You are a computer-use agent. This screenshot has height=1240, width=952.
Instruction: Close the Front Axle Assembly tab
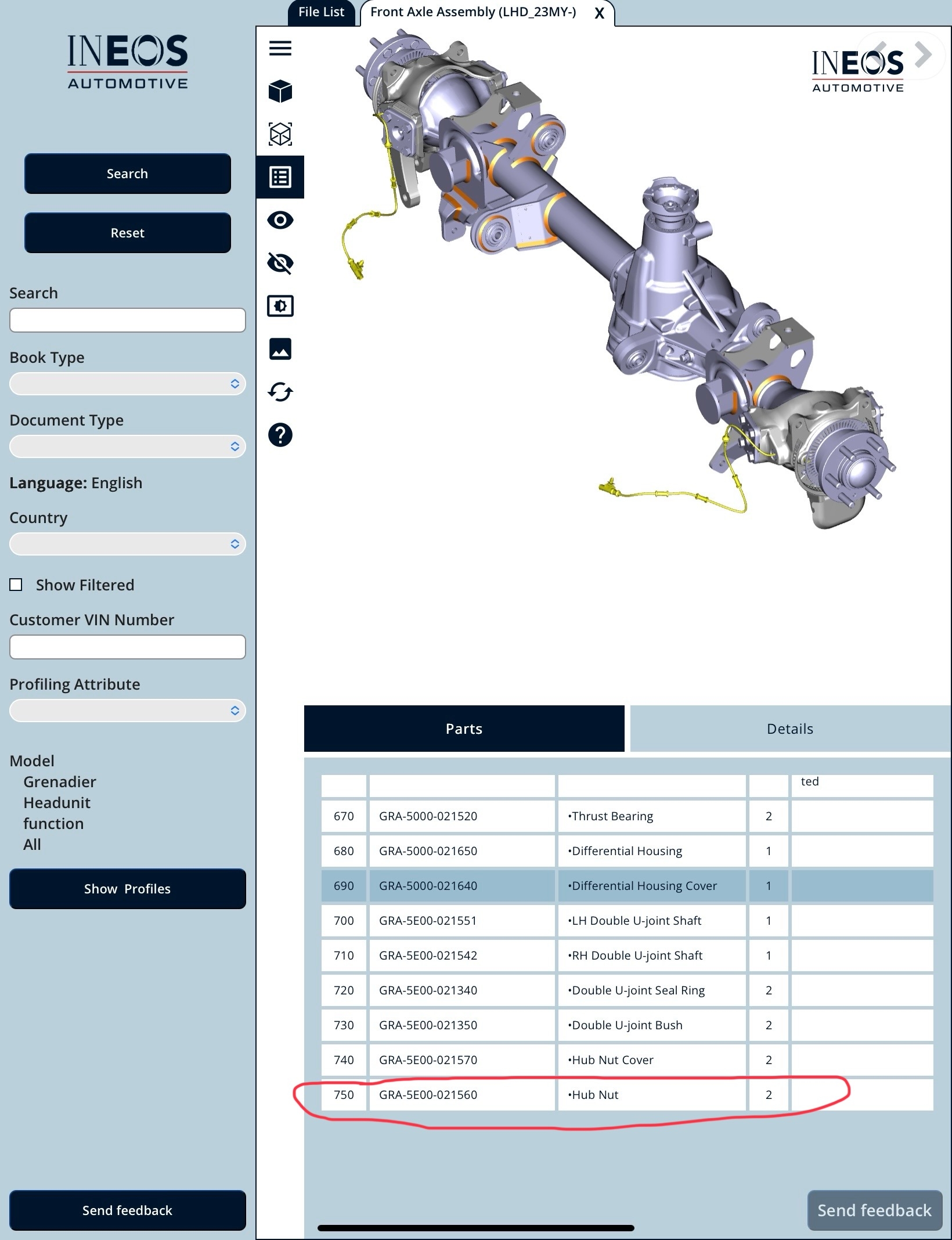[600, 13]
